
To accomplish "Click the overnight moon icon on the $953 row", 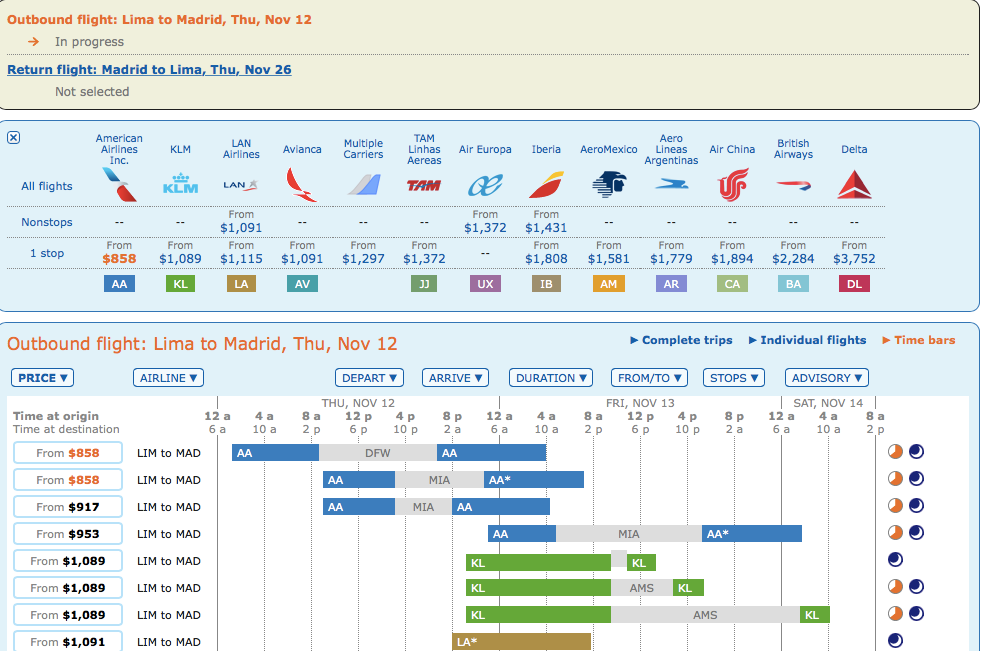I will (x=917, y=532).
